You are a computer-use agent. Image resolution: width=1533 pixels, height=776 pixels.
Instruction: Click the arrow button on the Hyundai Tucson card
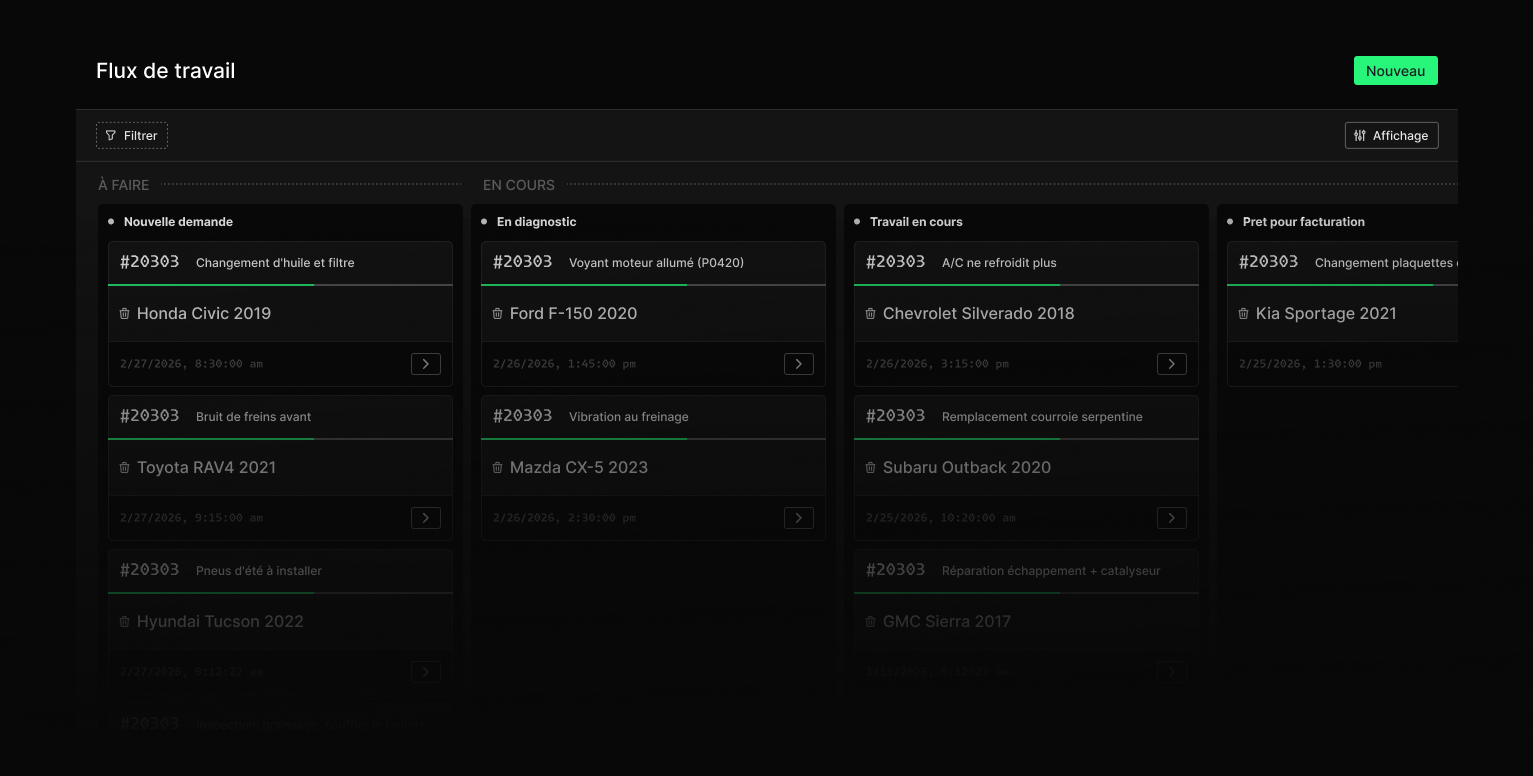coord(426,672)
